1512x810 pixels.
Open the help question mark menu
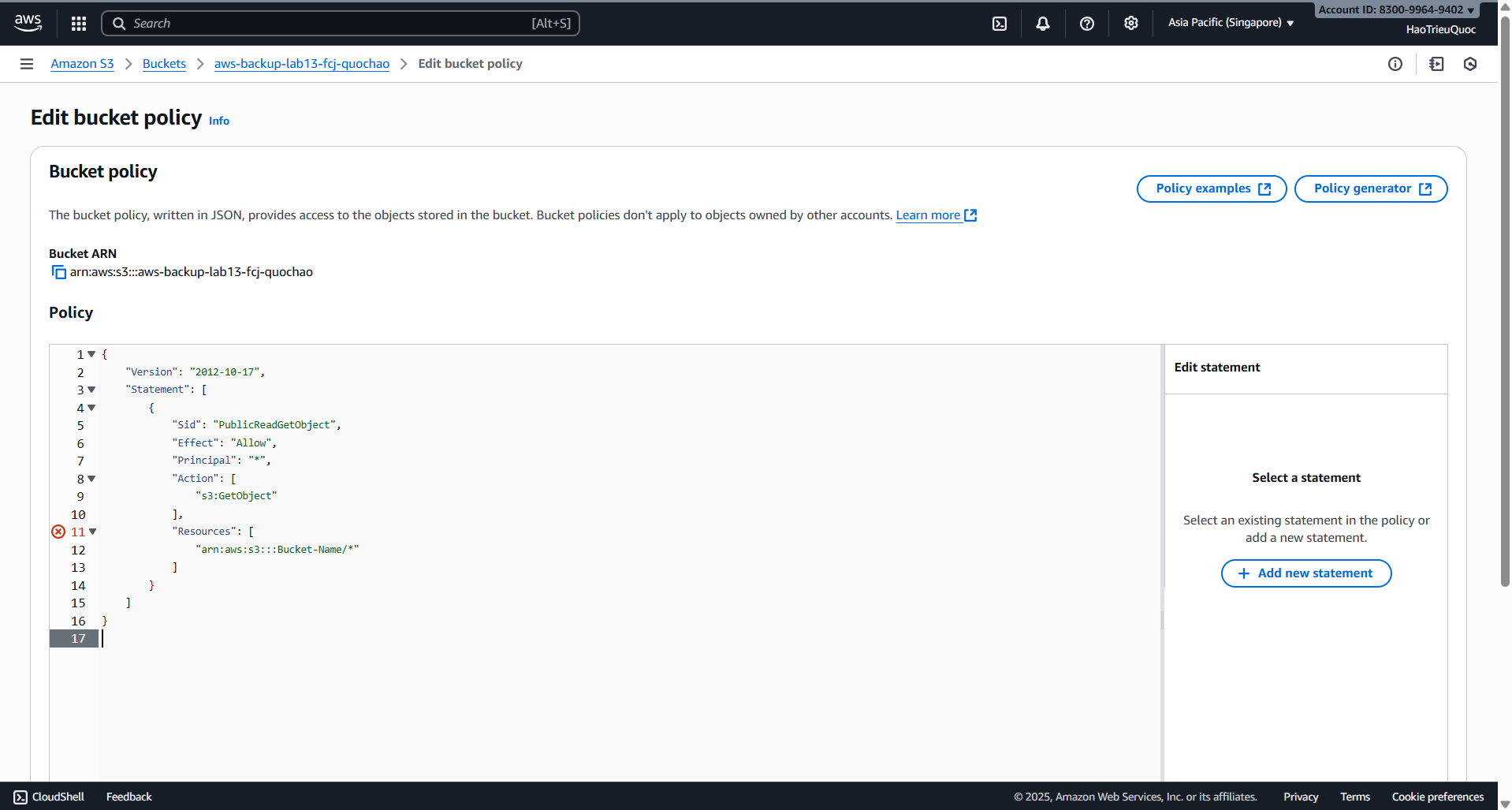tap(1086, 24)
